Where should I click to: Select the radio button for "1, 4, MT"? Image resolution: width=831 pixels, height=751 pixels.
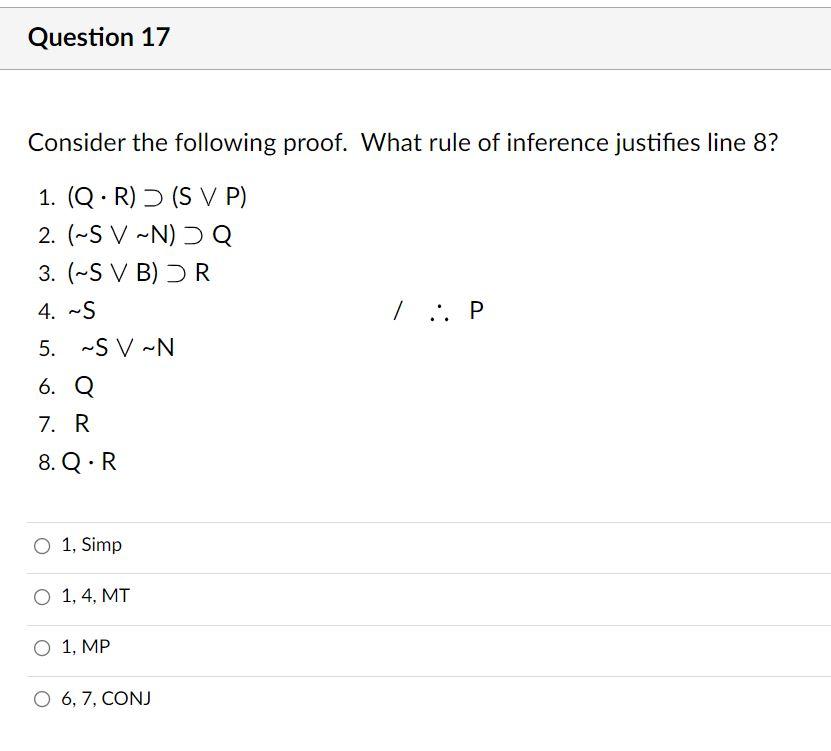tap(42, 596)
